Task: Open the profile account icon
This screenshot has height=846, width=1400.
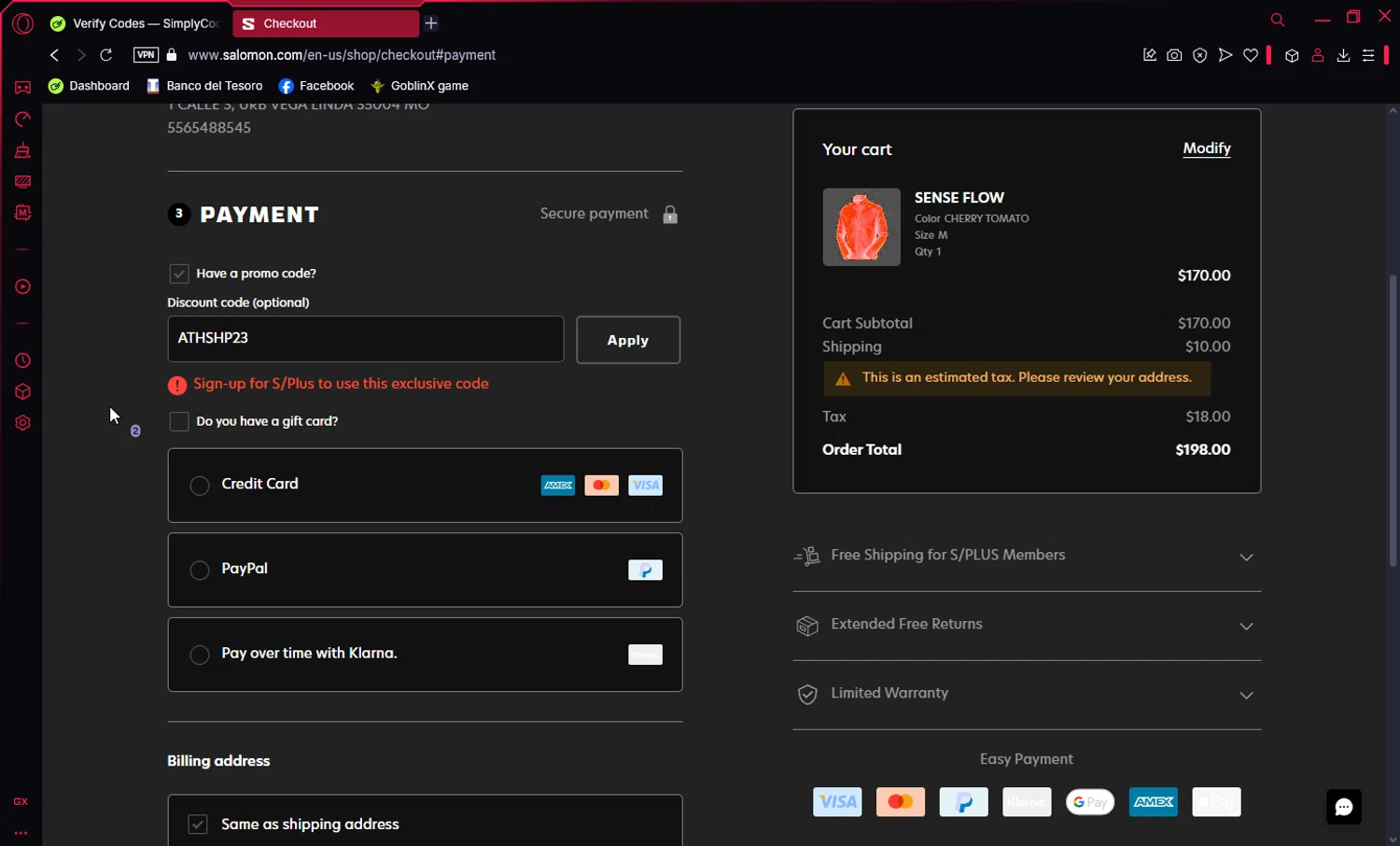Action: point(1318,55)
